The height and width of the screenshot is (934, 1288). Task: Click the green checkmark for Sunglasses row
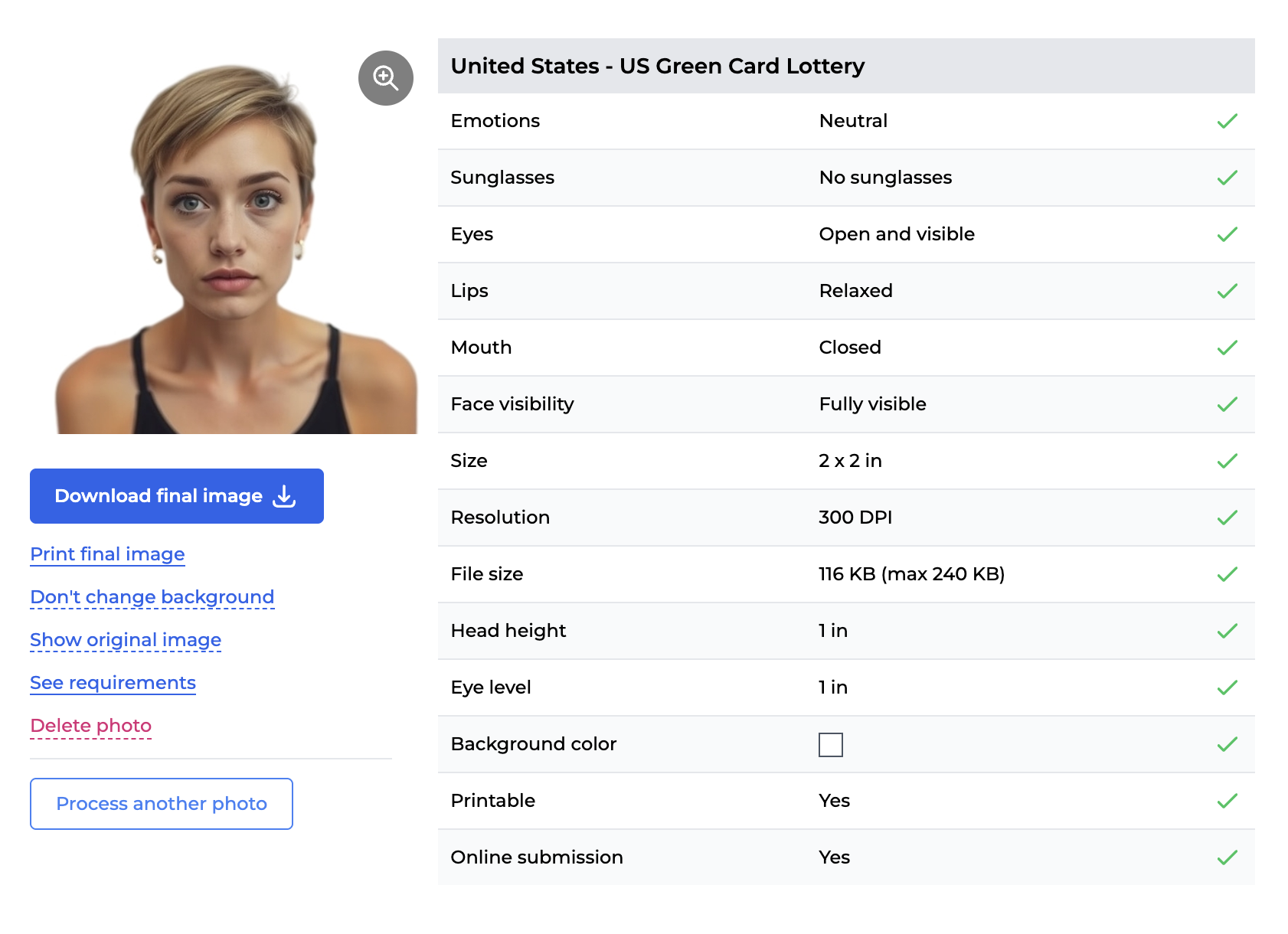(x=1227, y=178)
